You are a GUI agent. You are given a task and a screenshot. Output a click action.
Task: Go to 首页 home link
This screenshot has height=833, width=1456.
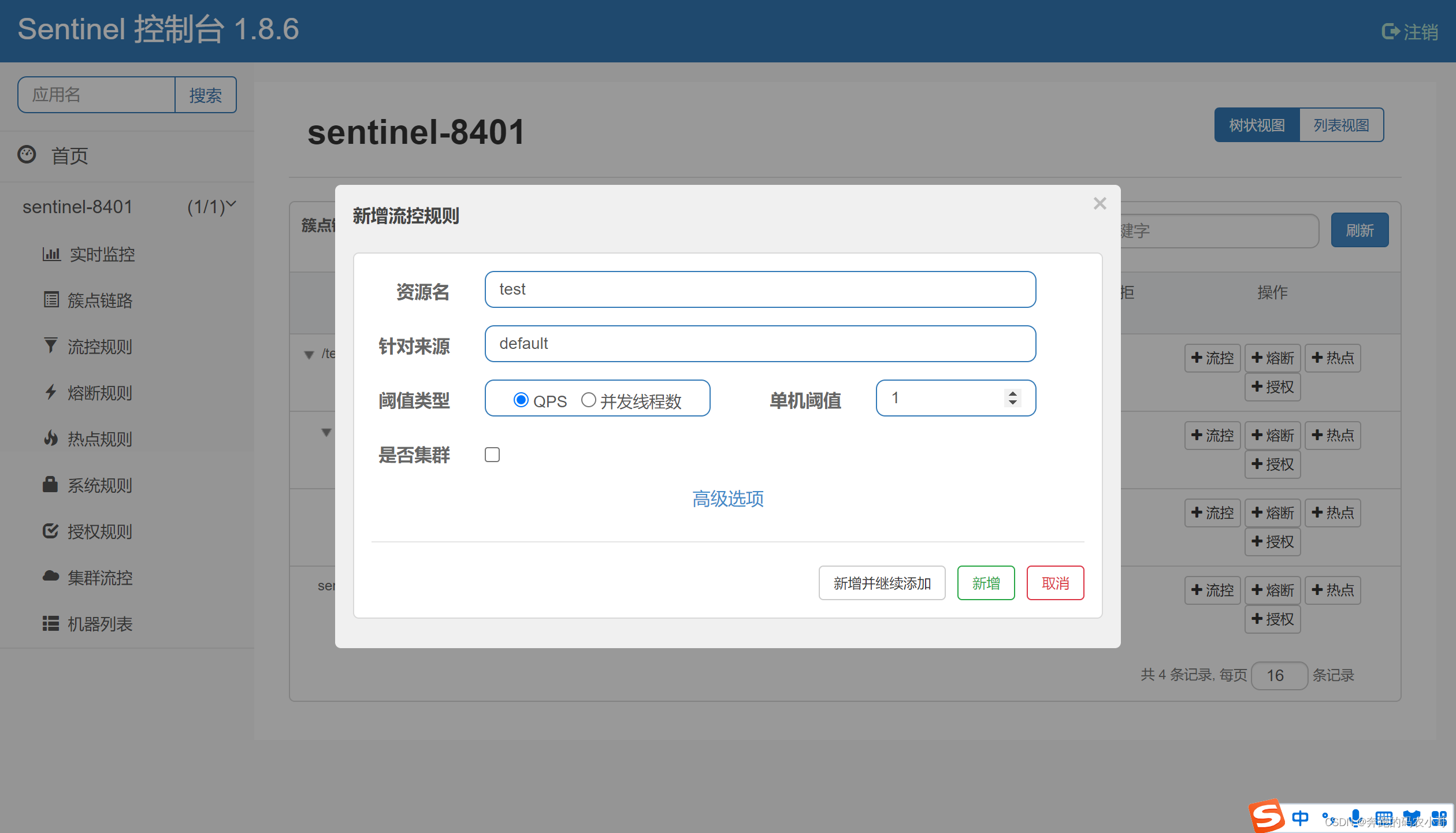[69, 155]
